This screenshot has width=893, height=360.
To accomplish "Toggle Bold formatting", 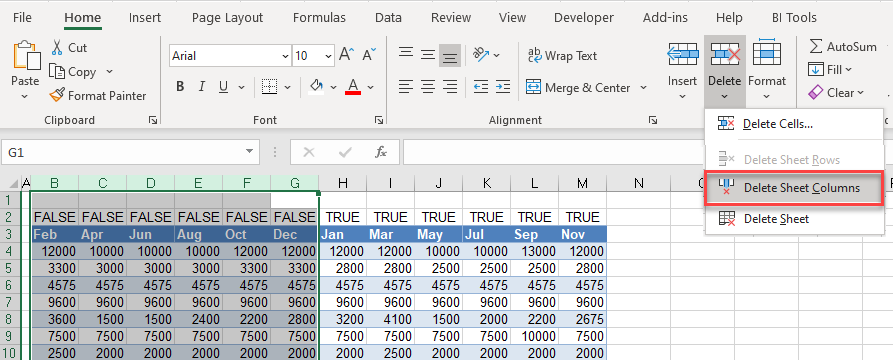I will point(180,87).
